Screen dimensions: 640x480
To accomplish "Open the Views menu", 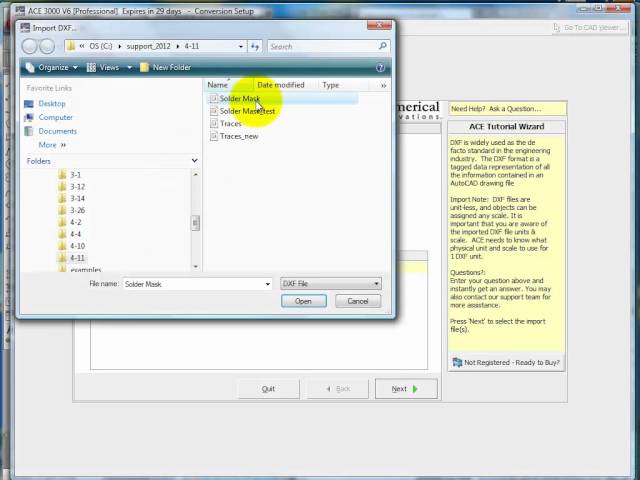I will (x=104, y=68).
